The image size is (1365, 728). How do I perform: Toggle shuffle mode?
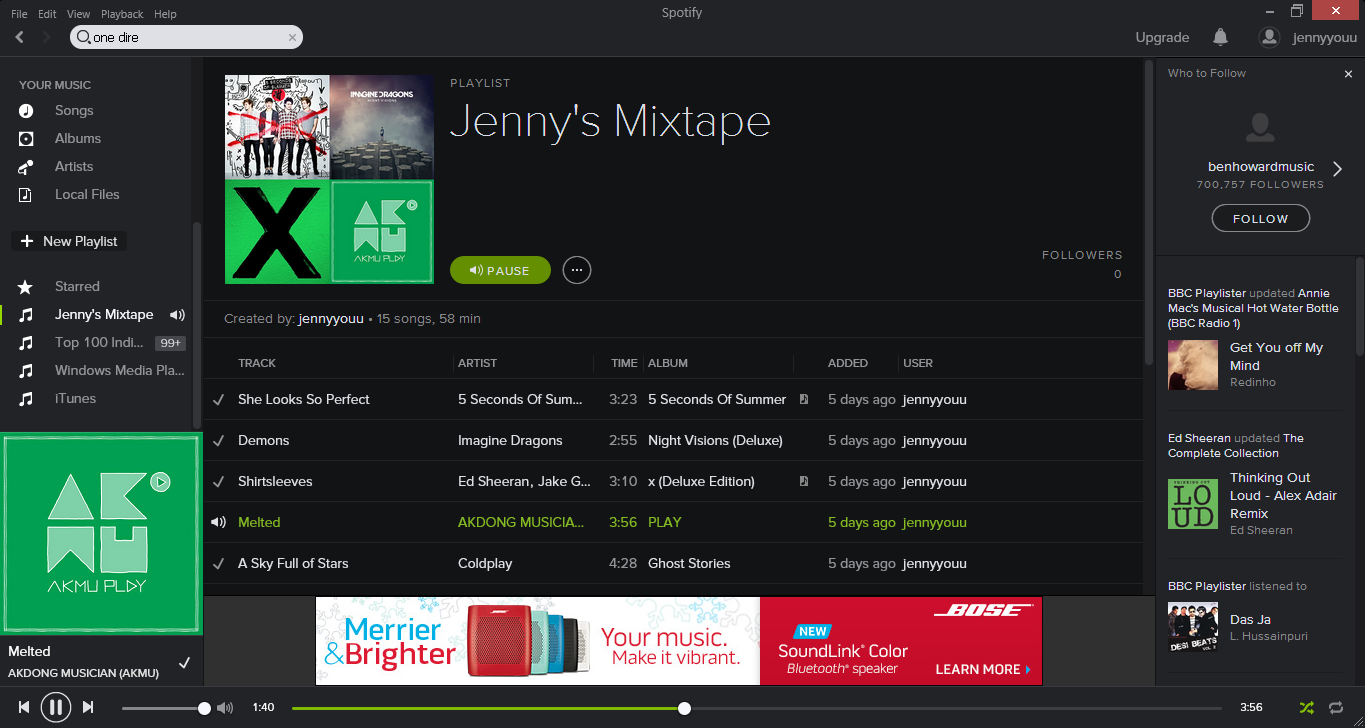[1306, 707]
